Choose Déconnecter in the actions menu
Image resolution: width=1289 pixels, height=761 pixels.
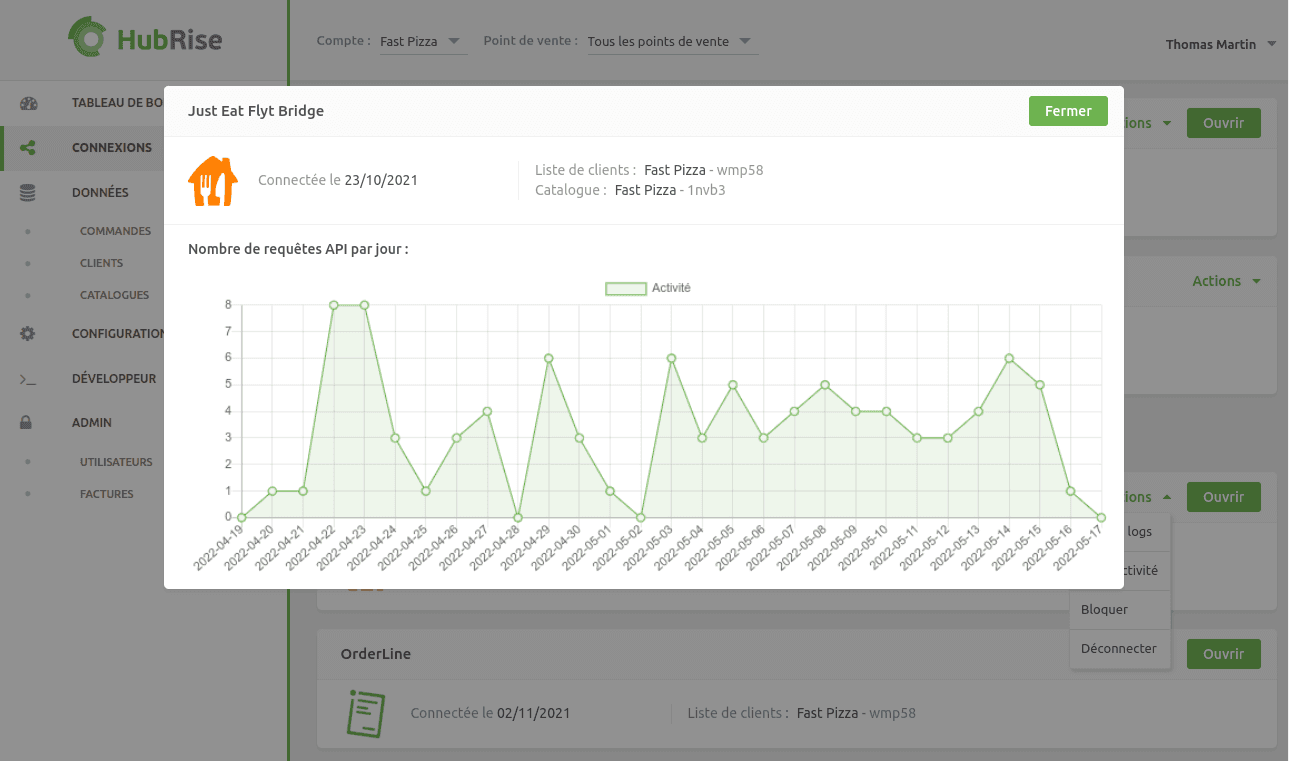click(x=1118, y=649)
